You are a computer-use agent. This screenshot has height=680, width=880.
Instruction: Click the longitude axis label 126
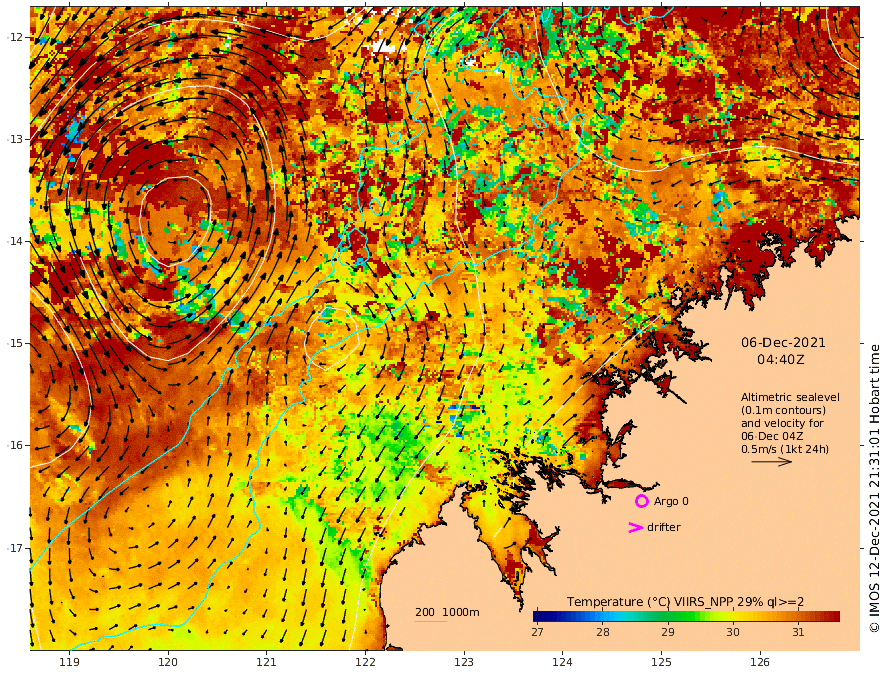[760, 663]
